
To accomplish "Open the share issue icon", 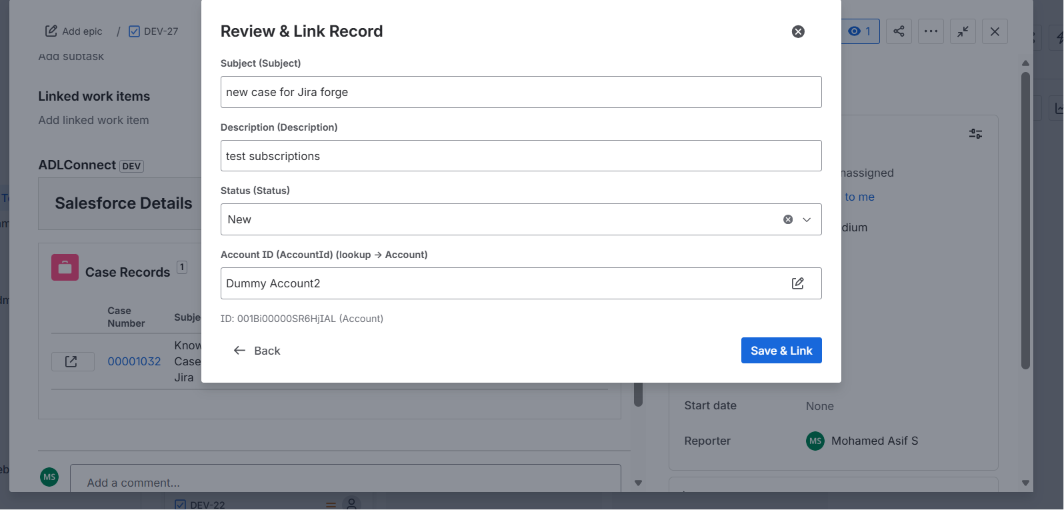I will tap(898, 31).
